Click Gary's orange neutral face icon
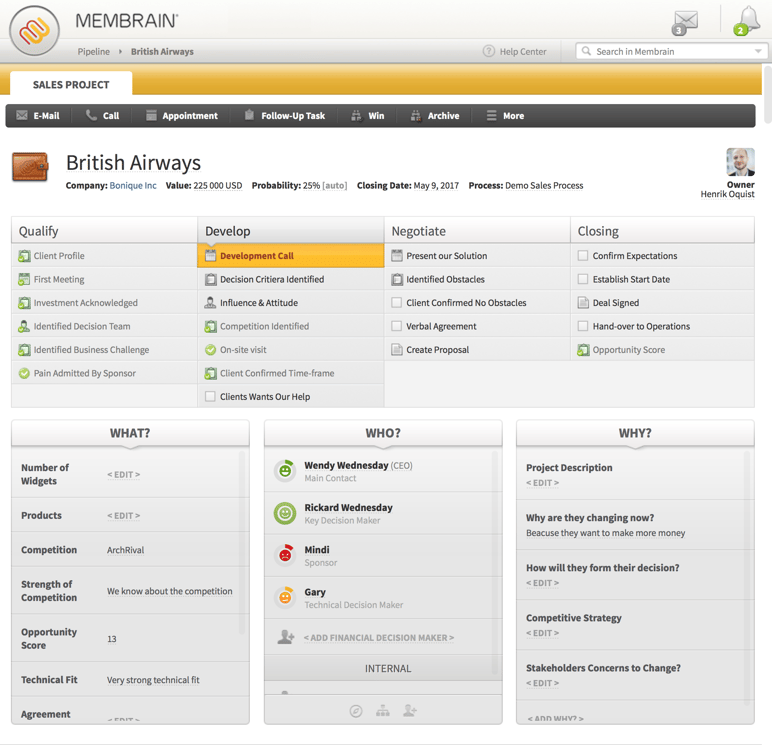This screenshot has width=772, height=745. (x=285, y=597)
